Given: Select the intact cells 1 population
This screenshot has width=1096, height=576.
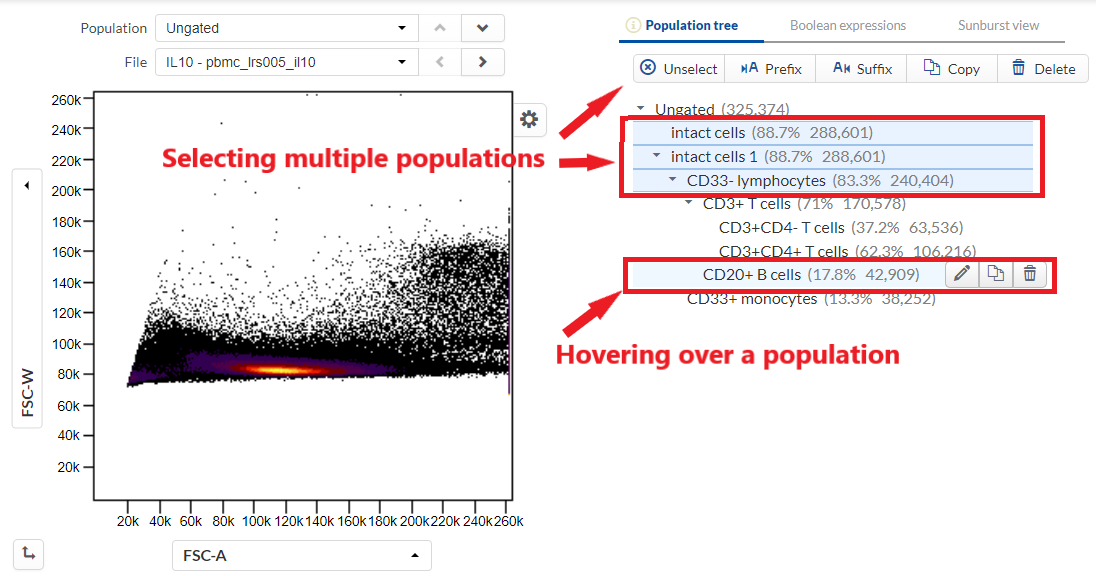Looking at the screenshot, I should tap(832, 157).
